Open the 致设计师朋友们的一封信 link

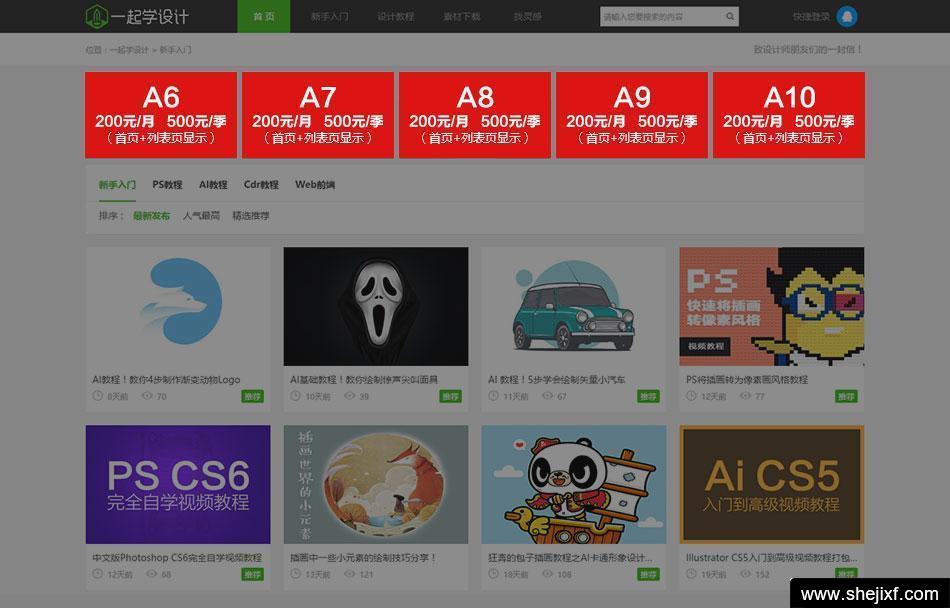[808, 50]
